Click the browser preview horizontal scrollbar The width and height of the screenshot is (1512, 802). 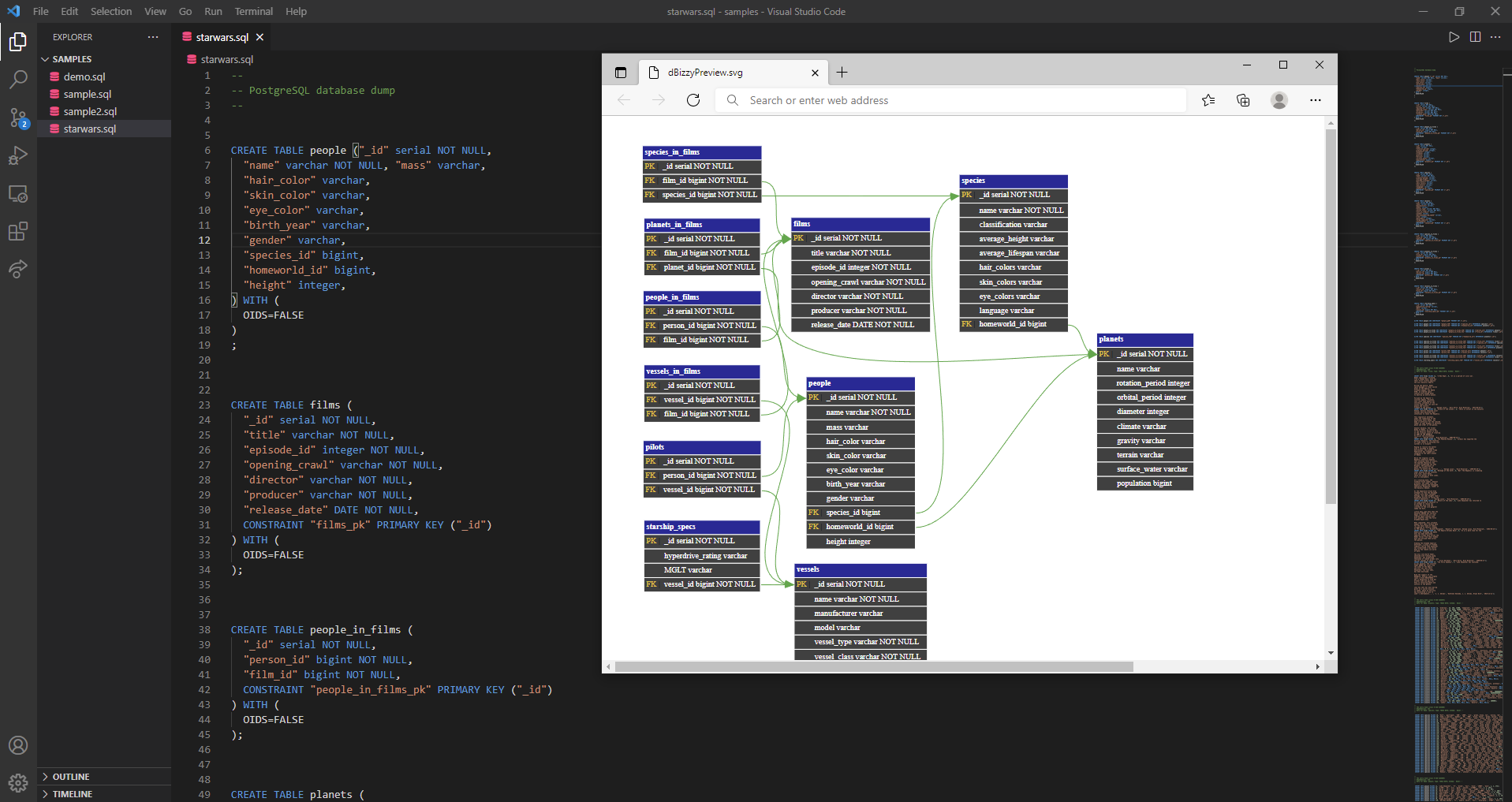coord(874,667)
